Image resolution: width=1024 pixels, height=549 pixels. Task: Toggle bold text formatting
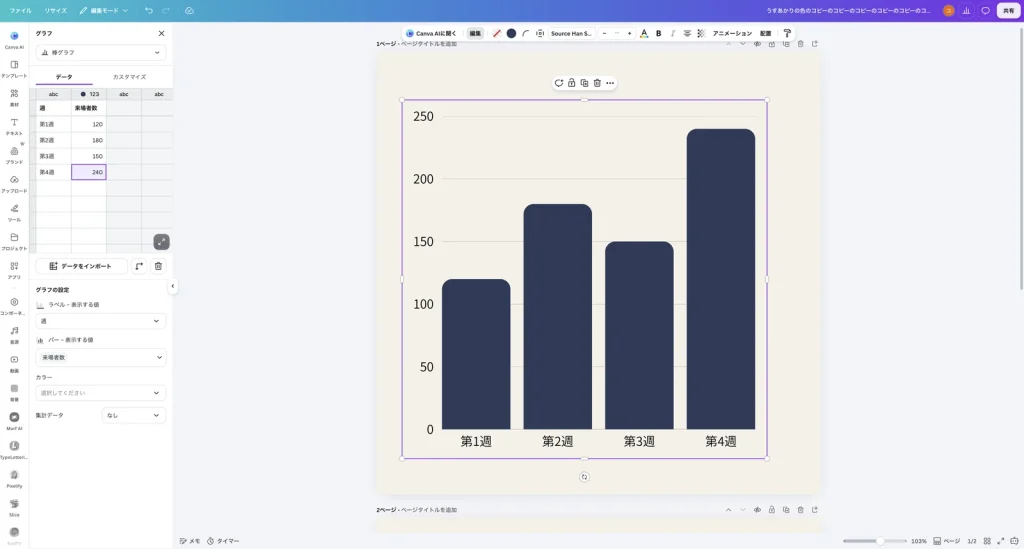(658, 33)
